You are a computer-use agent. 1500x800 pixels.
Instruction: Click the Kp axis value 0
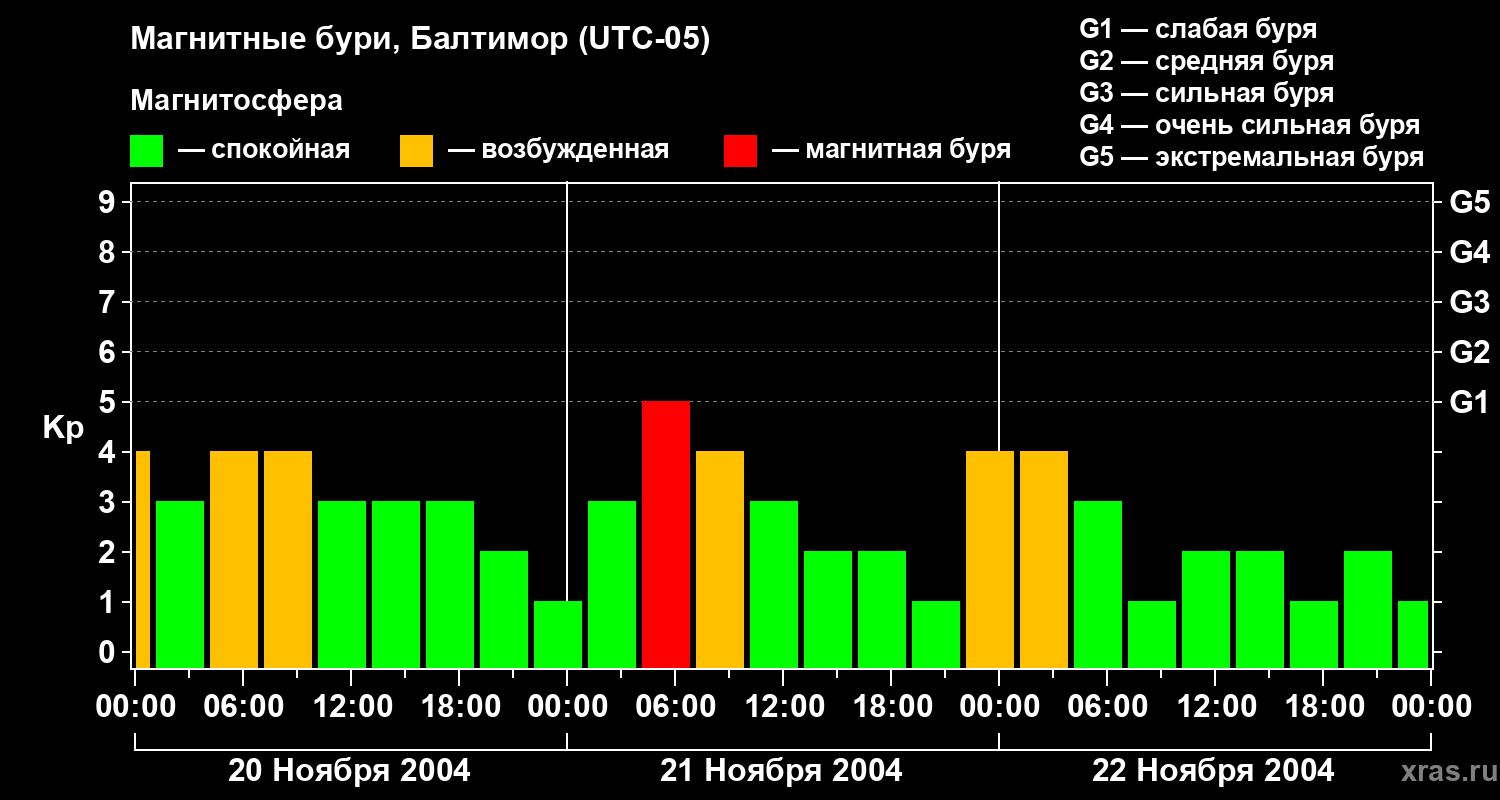(x=109, y=653)
